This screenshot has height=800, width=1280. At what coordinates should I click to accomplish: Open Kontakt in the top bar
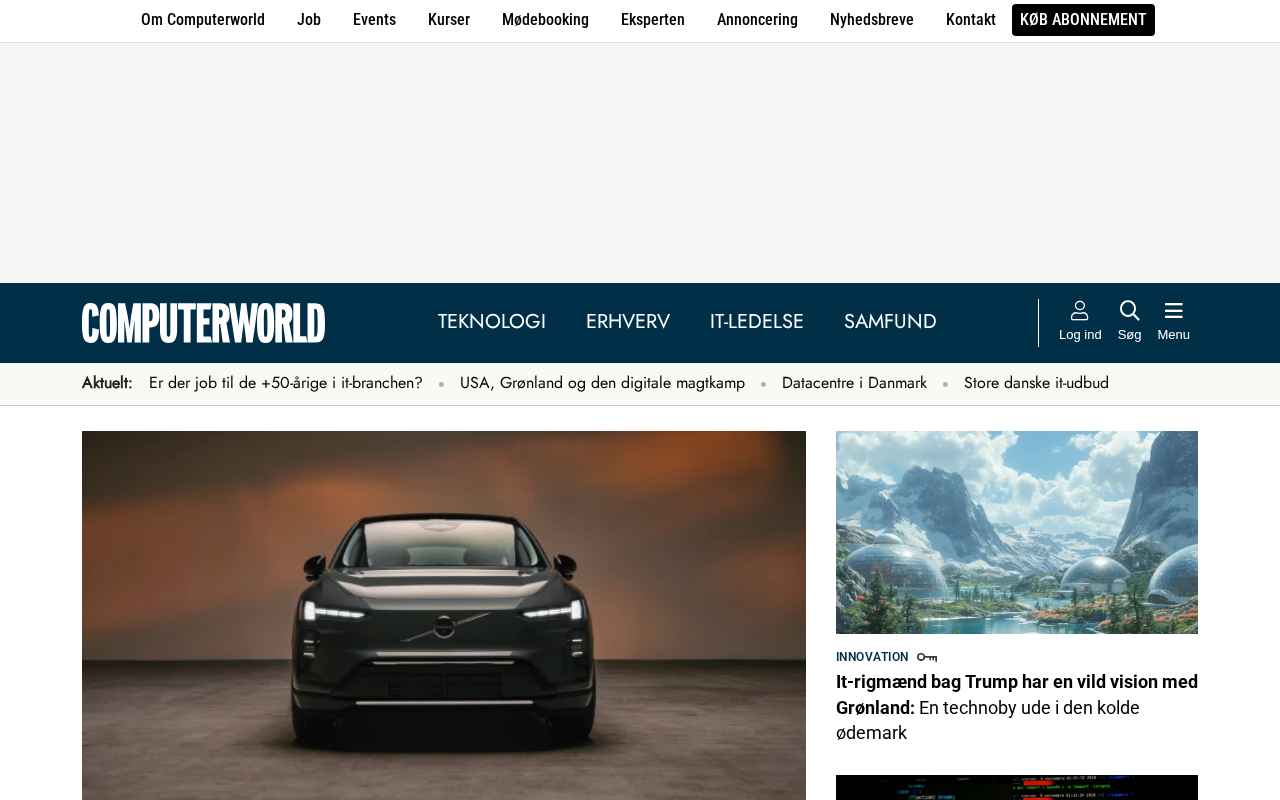pyautogui.click(x=971, y=20)
